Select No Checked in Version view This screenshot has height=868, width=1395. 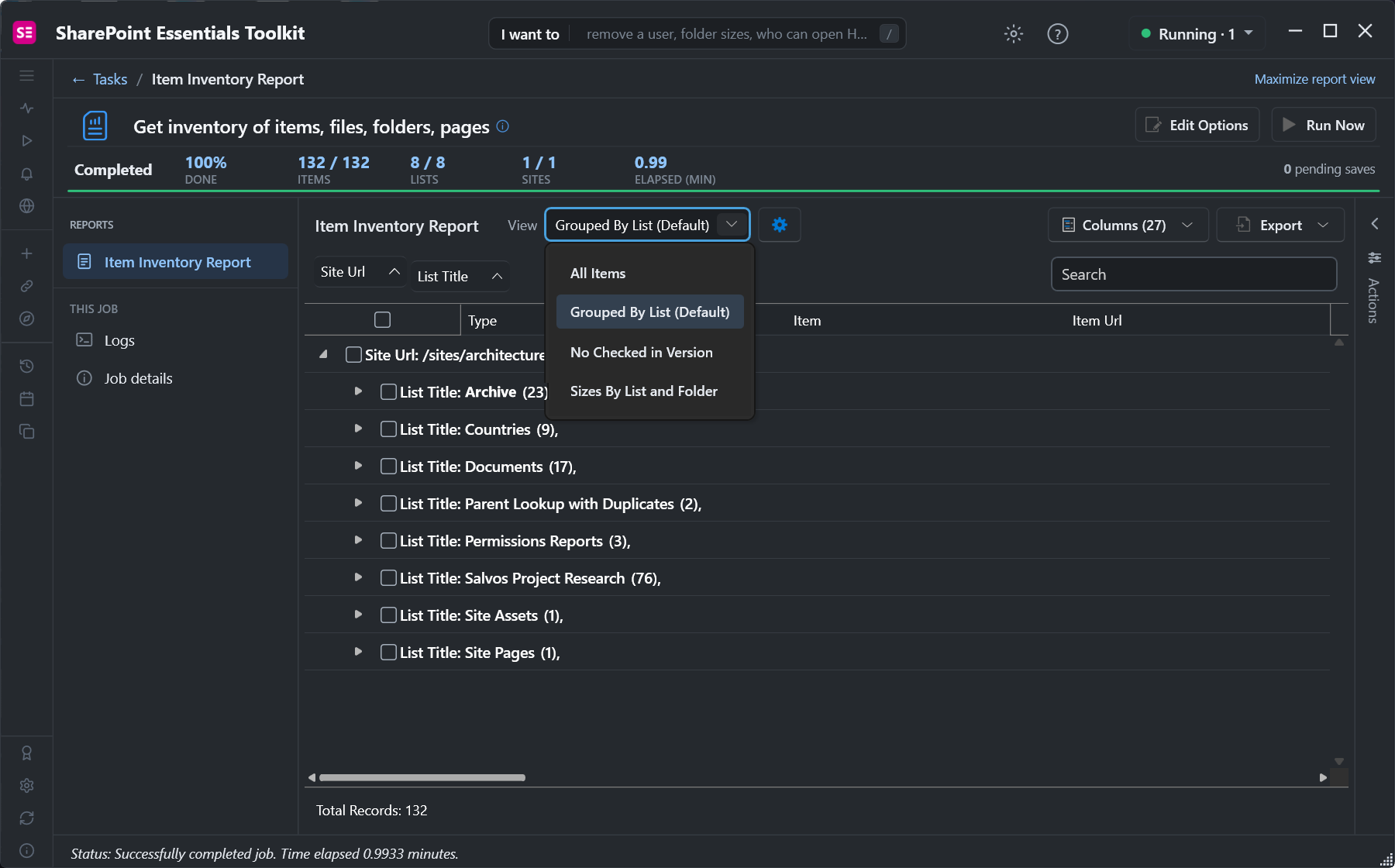point(649,352)
